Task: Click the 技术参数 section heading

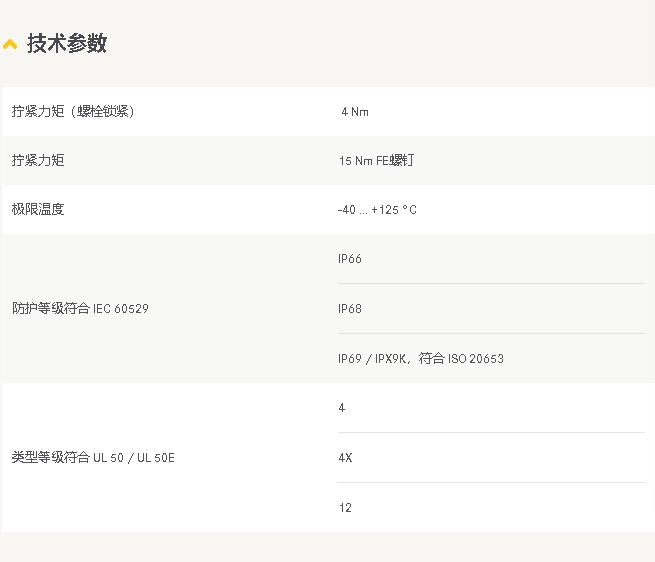Action: pyautogui.click(x=67, y=43)
